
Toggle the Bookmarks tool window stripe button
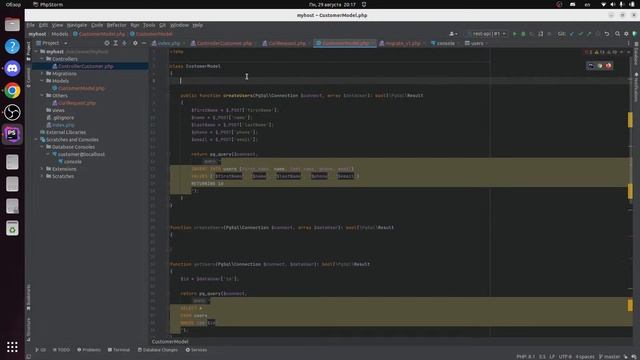(28, 298)
